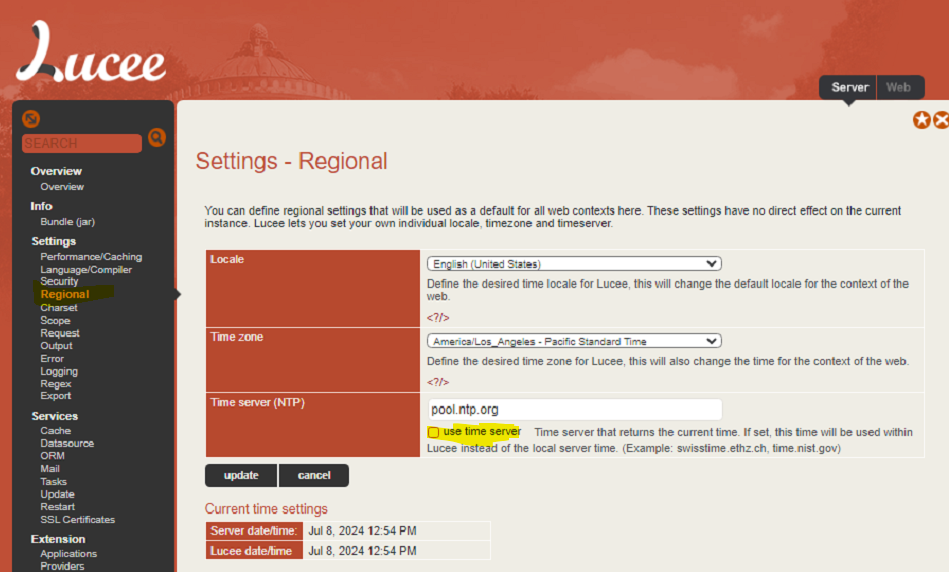Image resolution: width=949 pixels, height=572 pixels.
Task: Open Update services page
Action: 57,495
